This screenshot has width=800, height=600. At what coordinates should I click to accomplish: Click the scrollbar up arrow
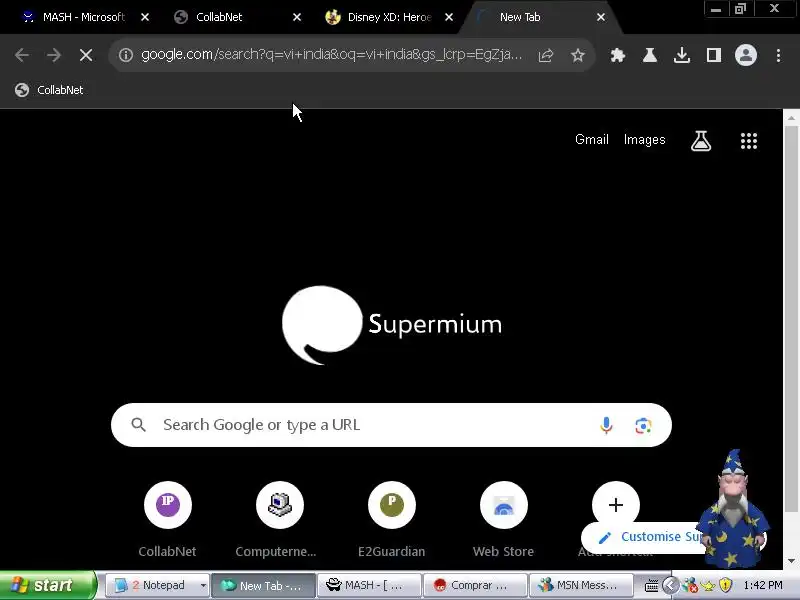point(791,118)
